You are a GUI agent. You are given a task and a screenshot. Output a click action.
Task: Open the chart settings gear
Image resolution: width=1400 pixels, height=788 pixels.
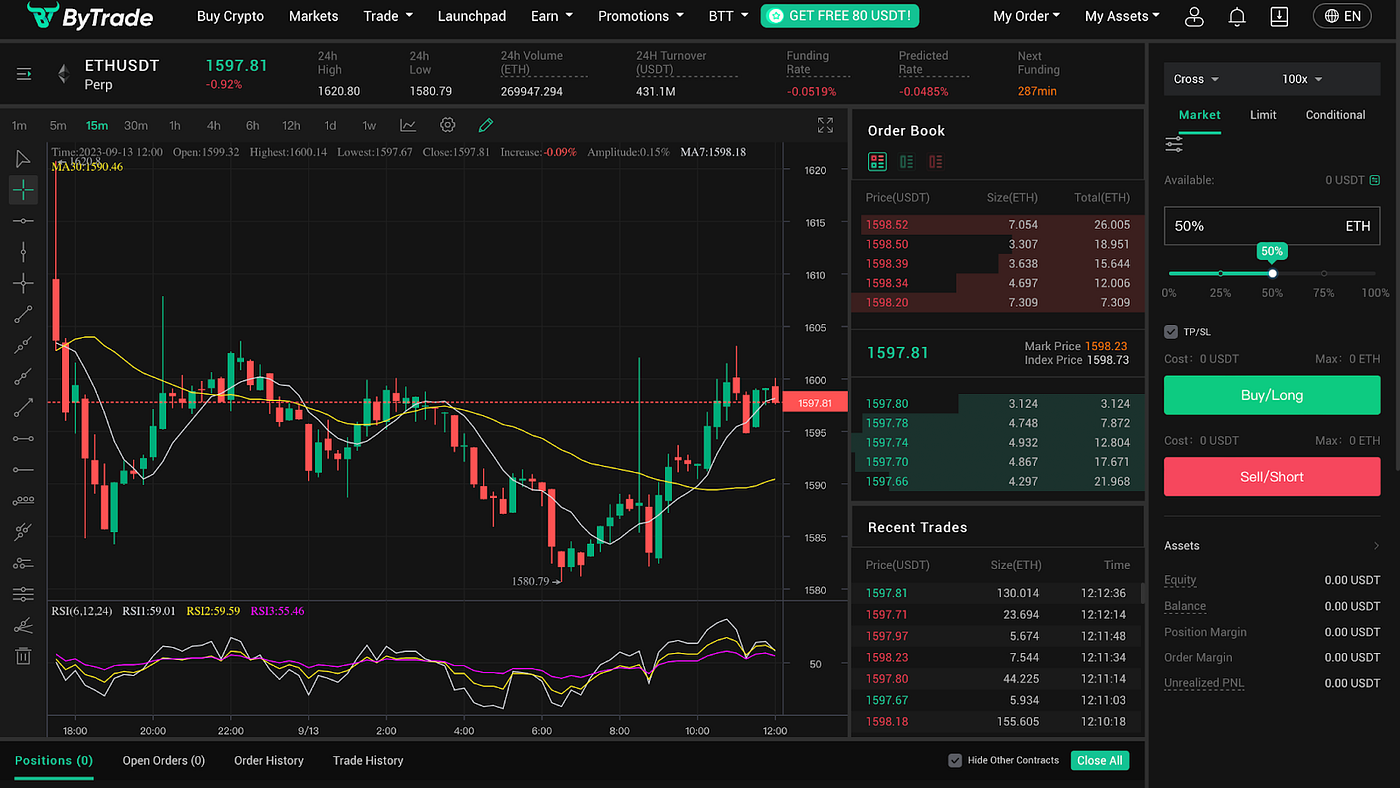(447, 125)
